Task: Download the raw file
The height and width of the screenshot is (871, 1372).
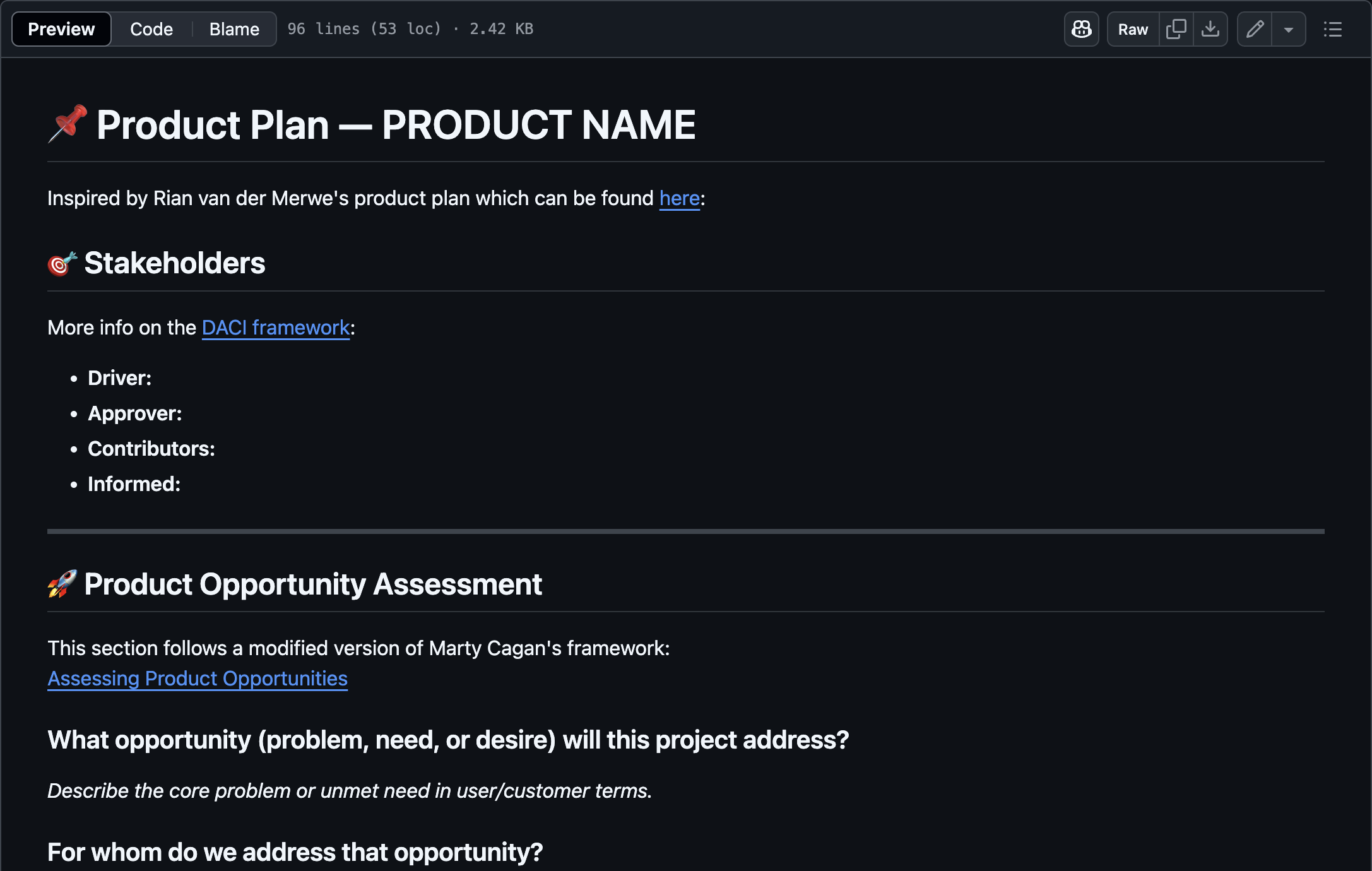Action: tap(1210, 29)
